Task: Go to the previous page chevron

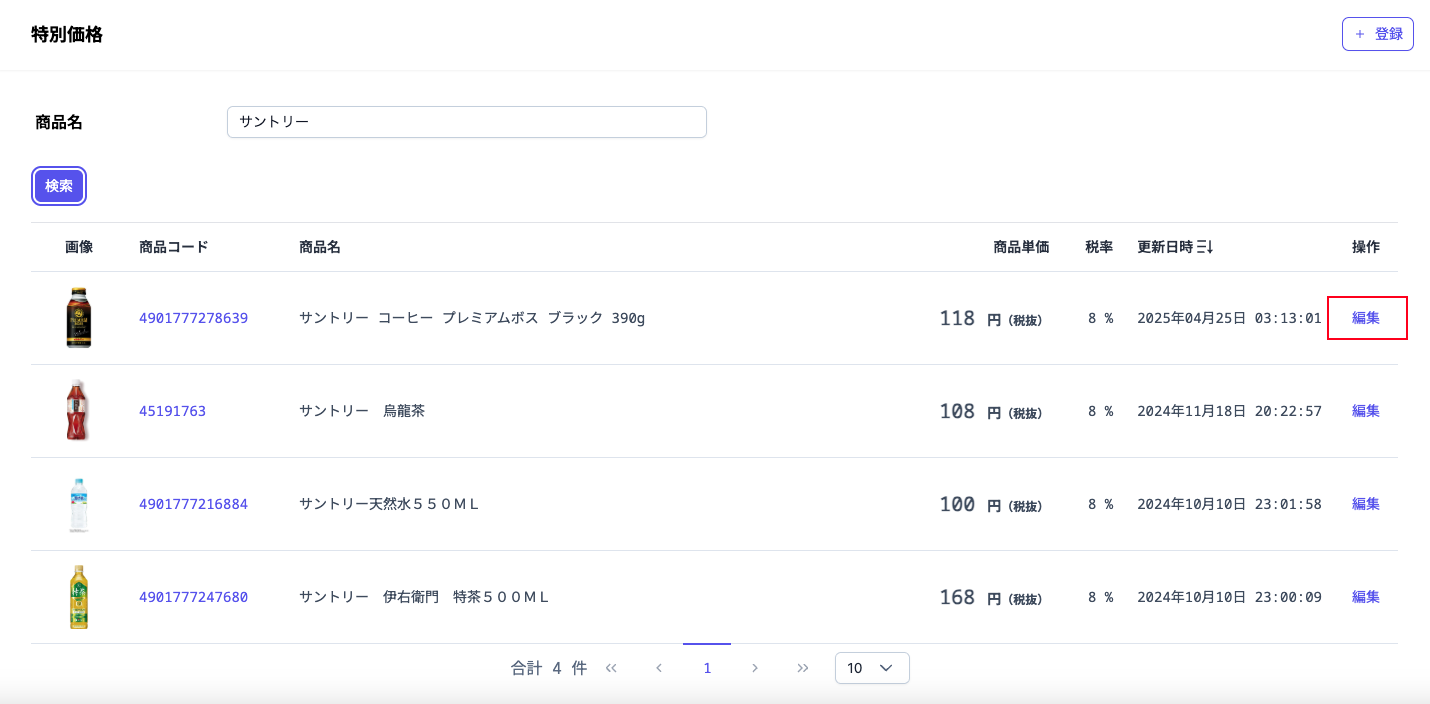Action: click(x=659, y=668)
